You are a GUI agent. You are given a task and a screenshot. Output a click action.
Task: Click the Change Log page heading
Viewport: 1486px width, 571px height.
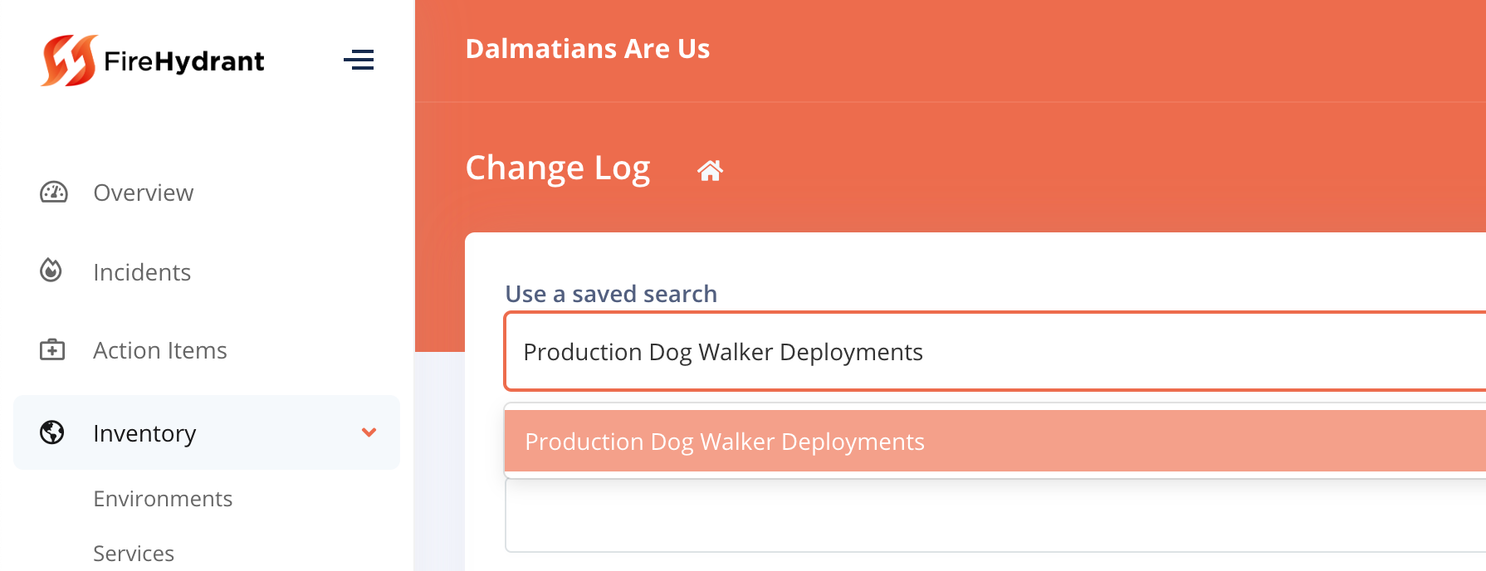coord(558,168)
